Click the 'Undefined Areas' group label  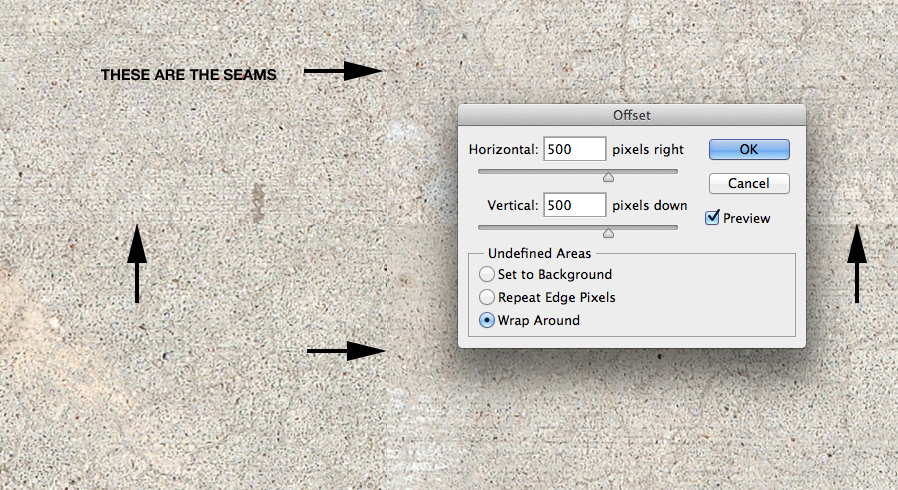[x=539, y=253]
